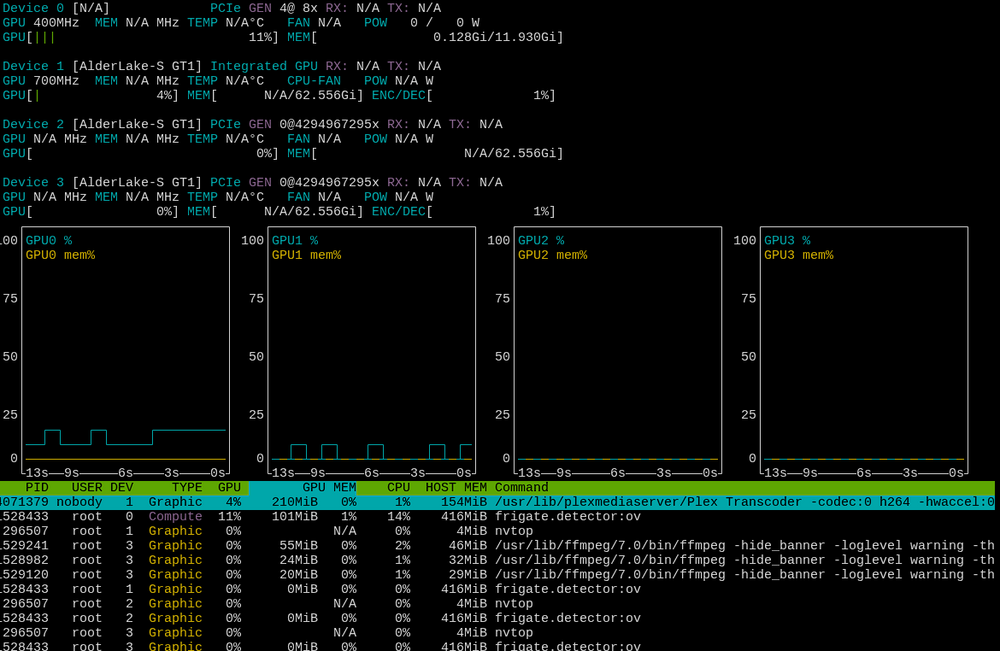Image resolution: width=1000 pixels, height=651 pixels.
Task: Click Device 0 MEM usage bar
Action: coord(425,38)
